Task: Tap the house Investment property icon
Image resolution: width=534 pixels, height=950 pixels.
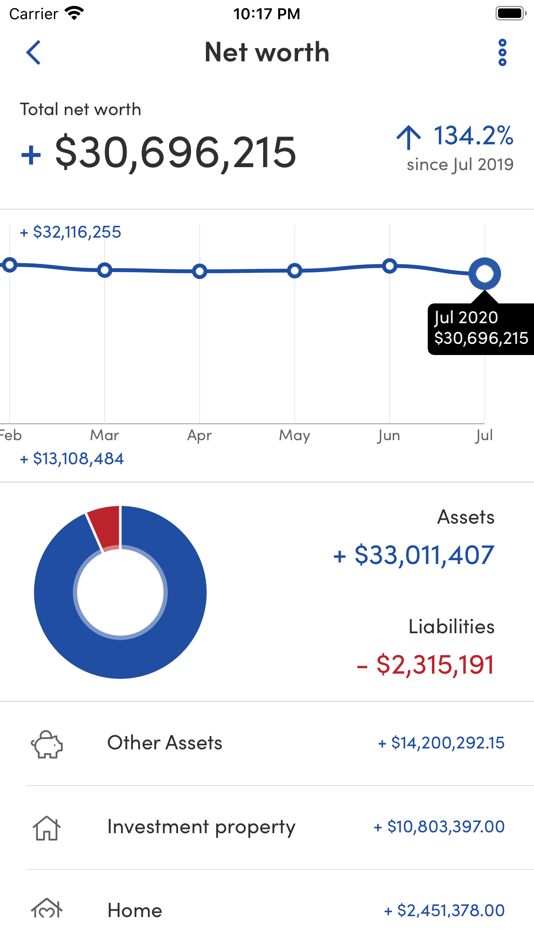Action: [x=47, y=827]
